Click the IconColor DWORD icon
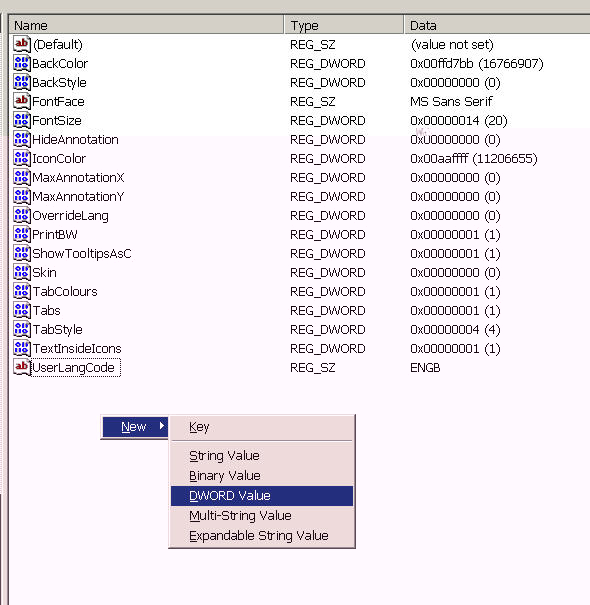Viewport: 590px width, 605px height. coord(22,158)
